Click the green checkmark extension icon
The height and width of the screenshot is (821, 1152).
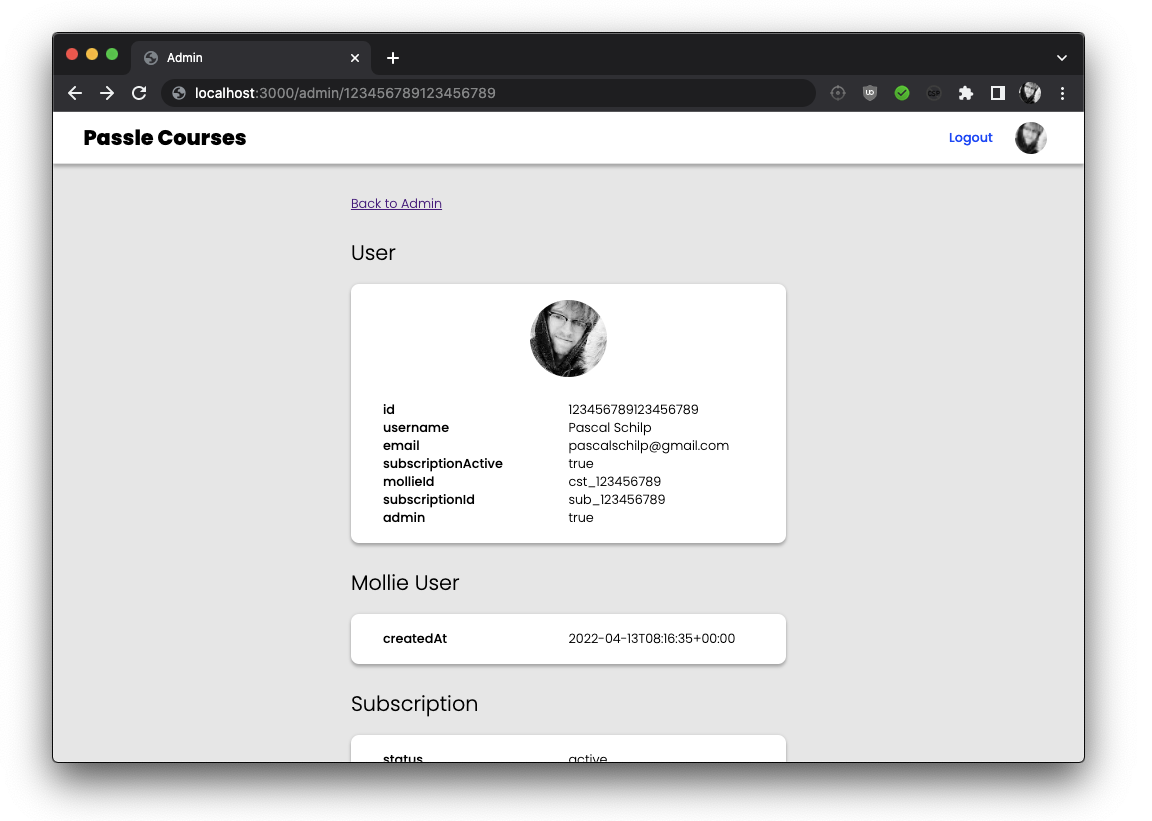(902, 93)
